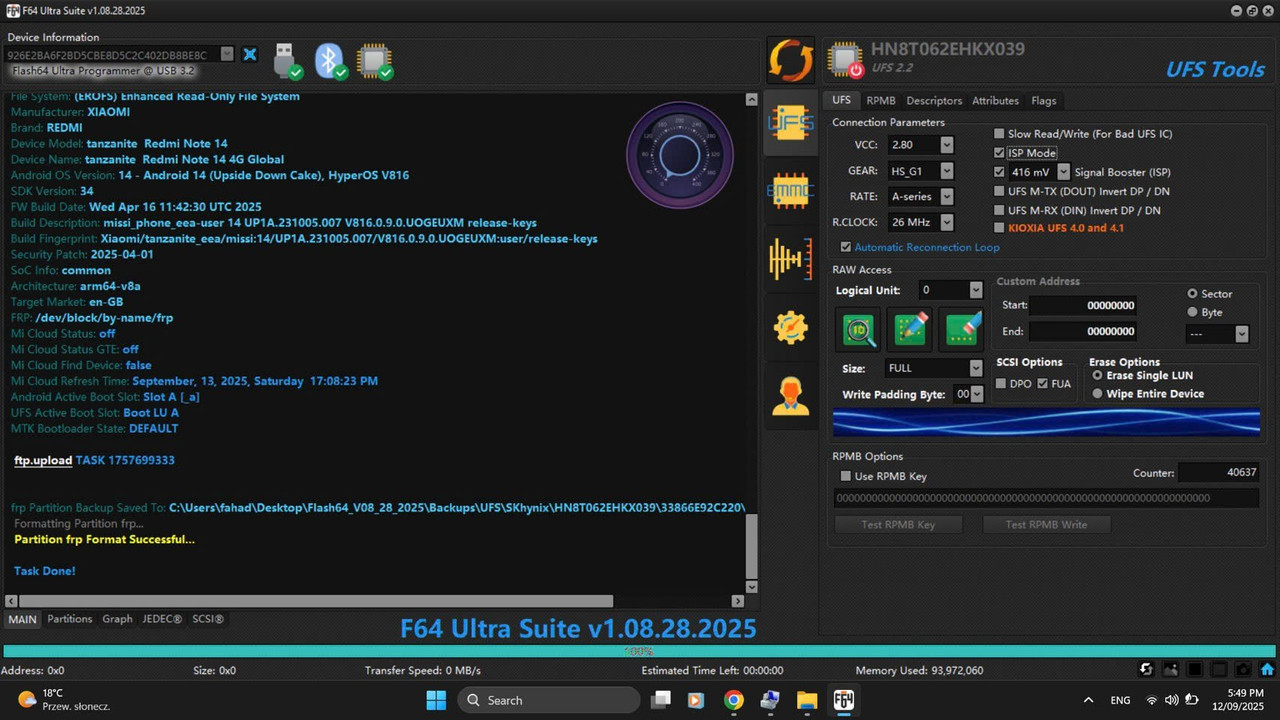The width and height of the screenshot is (1280, 720).
Task: Toggle Signal Booster (ISP) checkbox
Action: point(999,172)
